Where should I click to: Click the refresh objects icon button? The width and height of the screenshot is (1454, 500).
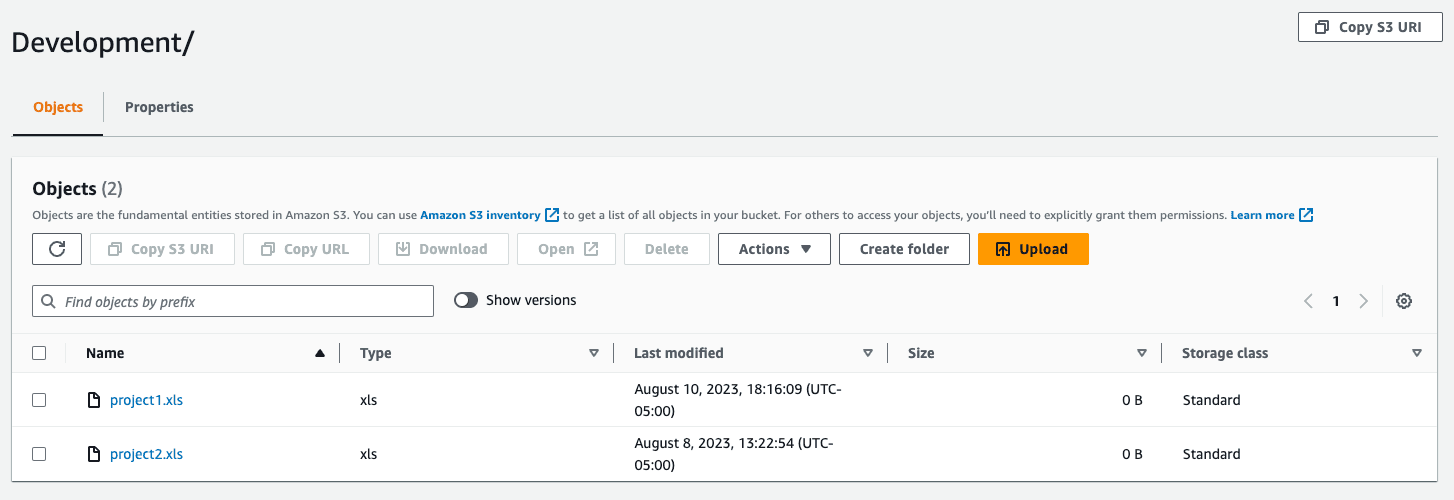click(x=57, y=249)
